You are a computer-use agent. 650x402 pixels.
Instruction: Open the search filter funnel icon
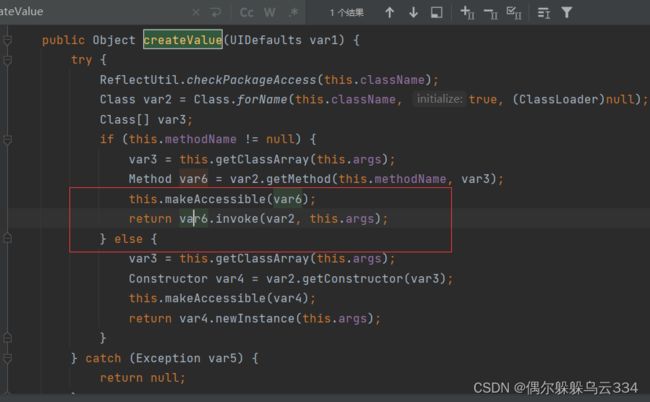click(567, 12)
